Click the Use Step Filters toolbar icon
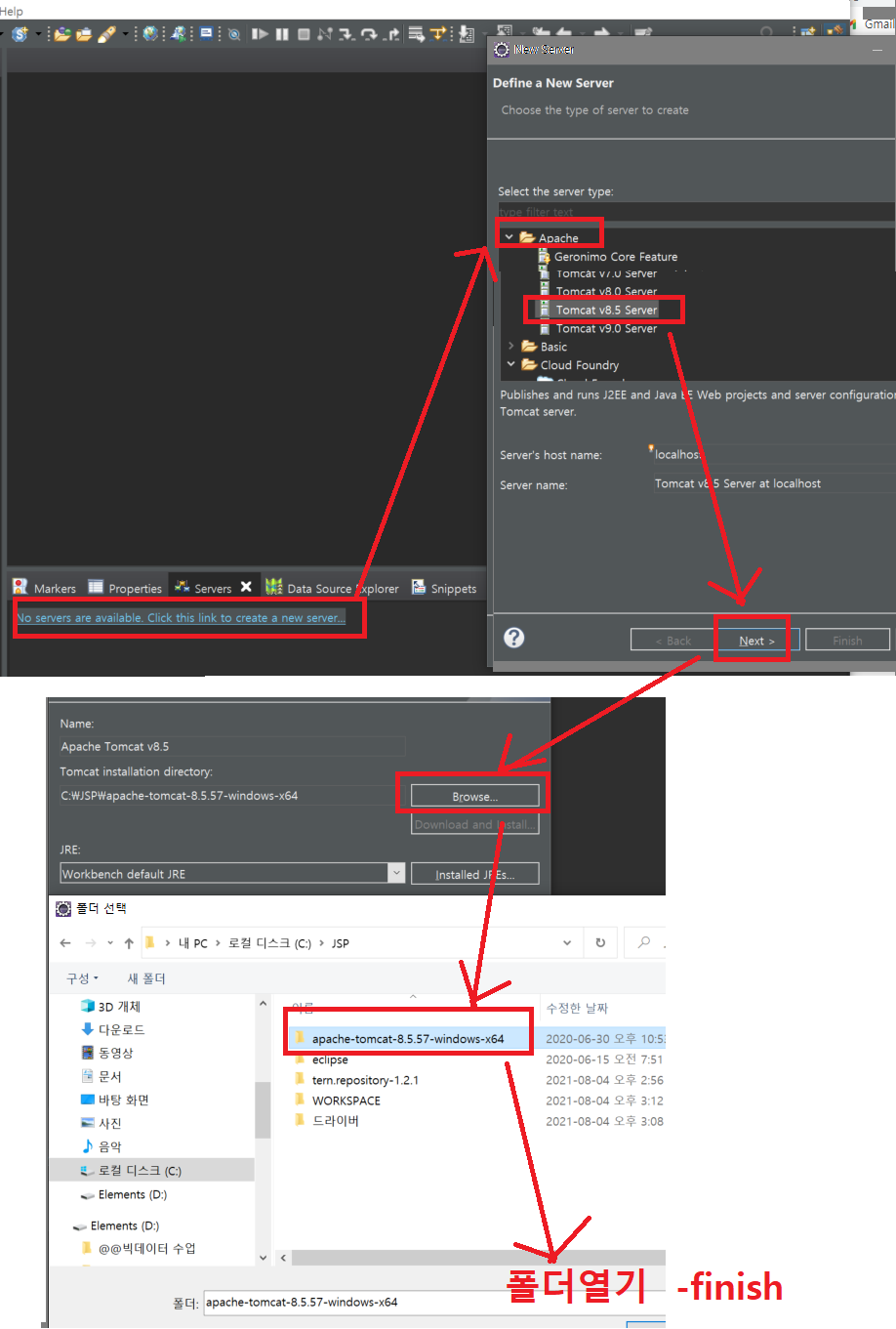Screen dimensions: 896x1329 (x=438, y=34)
